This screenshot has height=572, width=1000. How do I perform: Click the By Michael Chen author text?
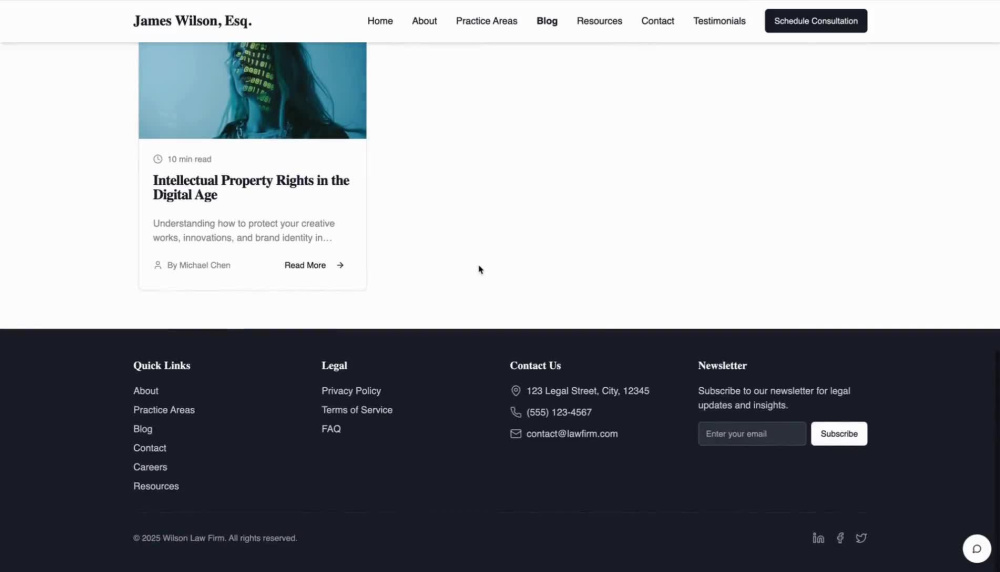pos(198,265)
